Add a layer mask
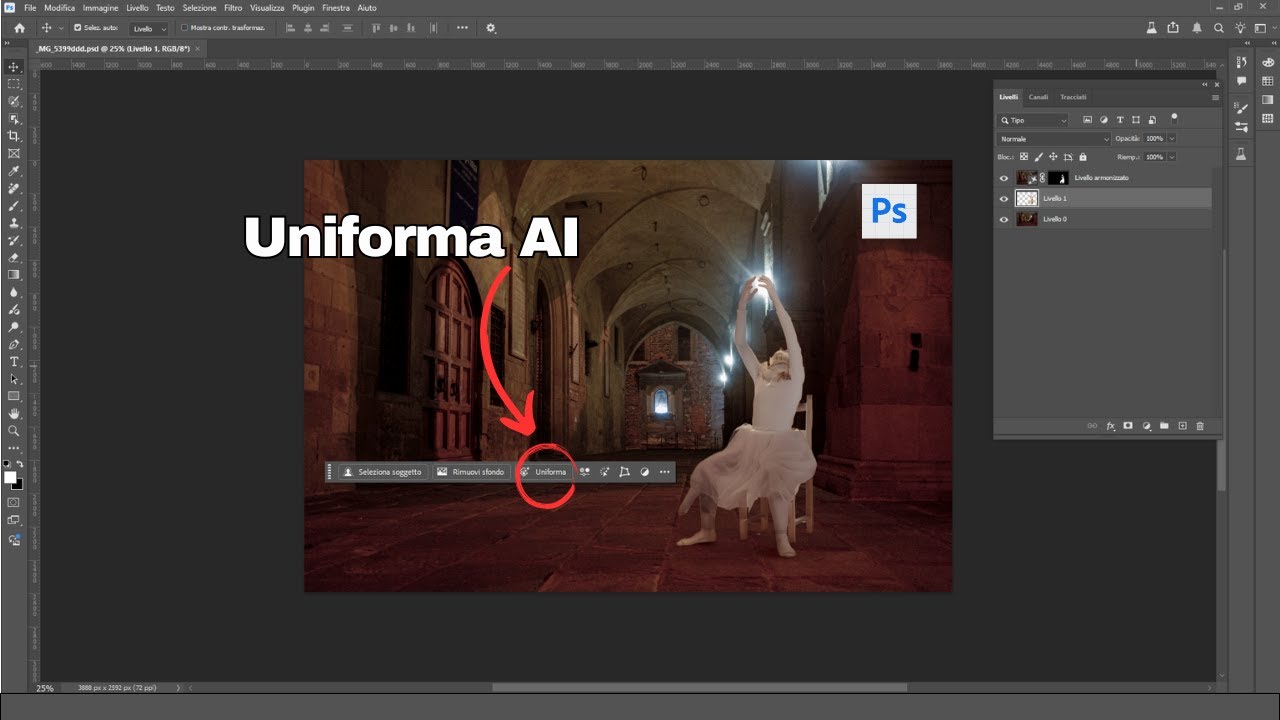Screen dimensions: 1280x720 point(1128,426)
